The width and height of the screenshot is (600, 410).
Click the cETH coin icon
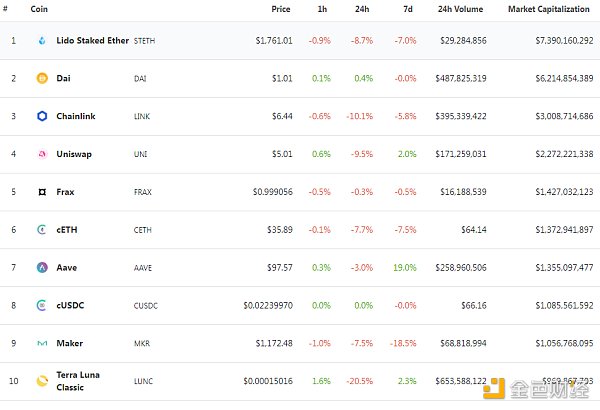42,229
